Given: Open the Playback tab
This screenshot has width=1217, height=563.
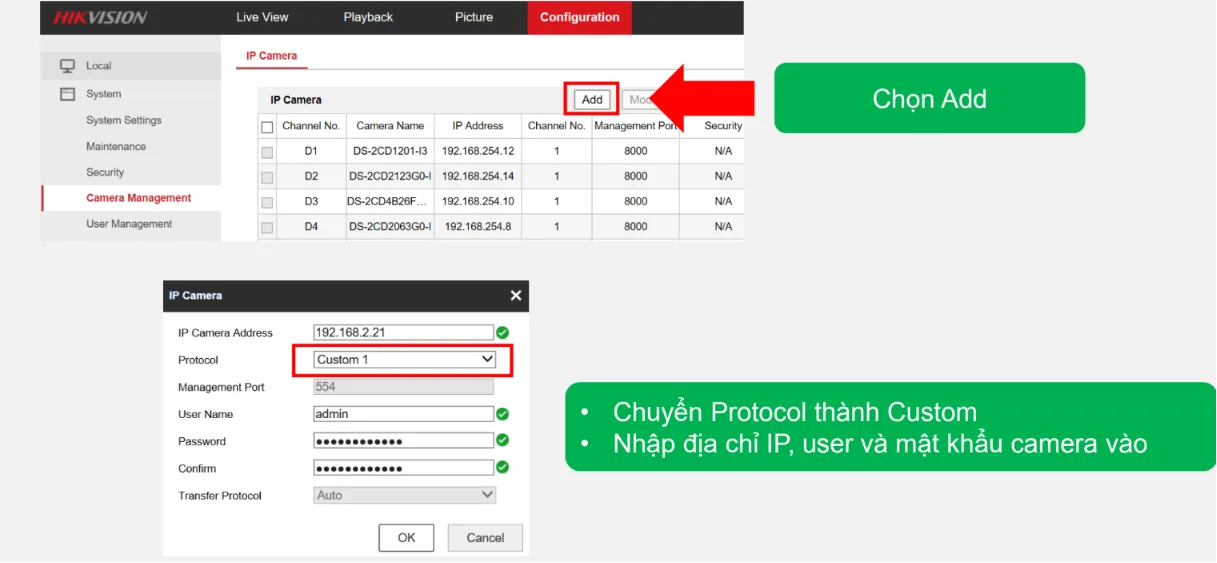Looking at the screenshot, I should click(368, 17).
